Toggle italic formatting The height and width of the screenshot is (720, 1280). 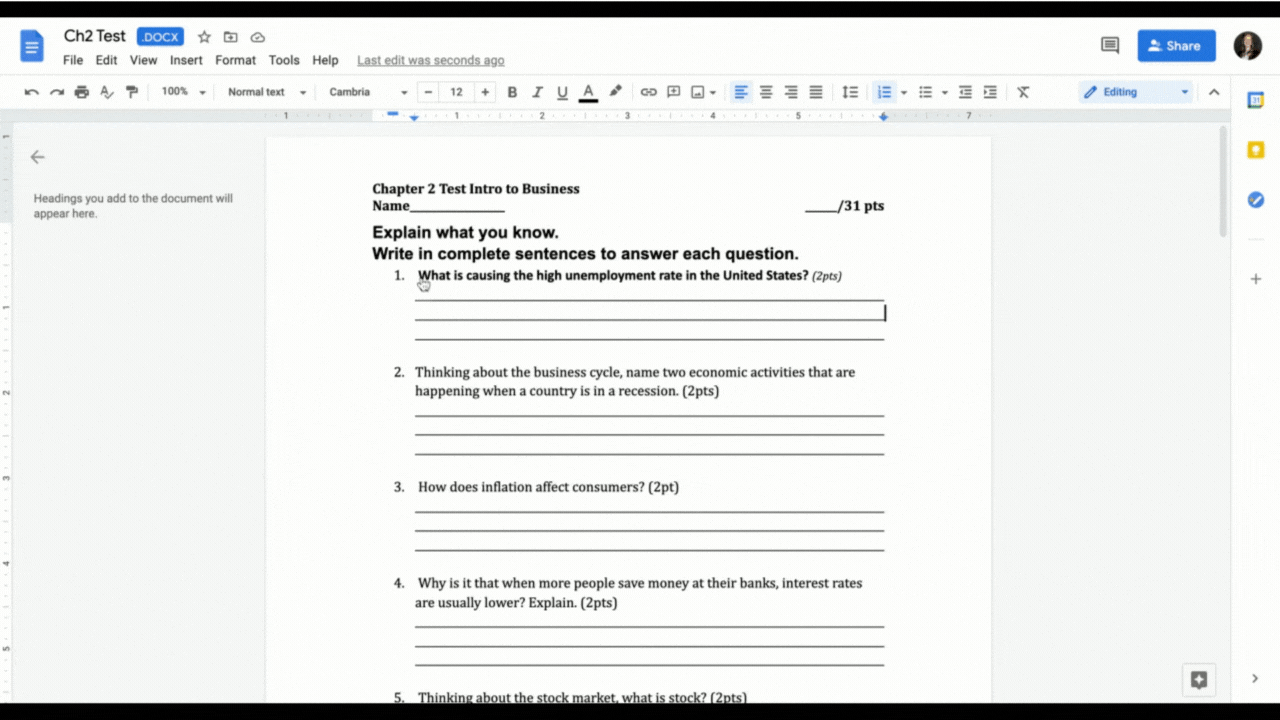tap(537, 91)
